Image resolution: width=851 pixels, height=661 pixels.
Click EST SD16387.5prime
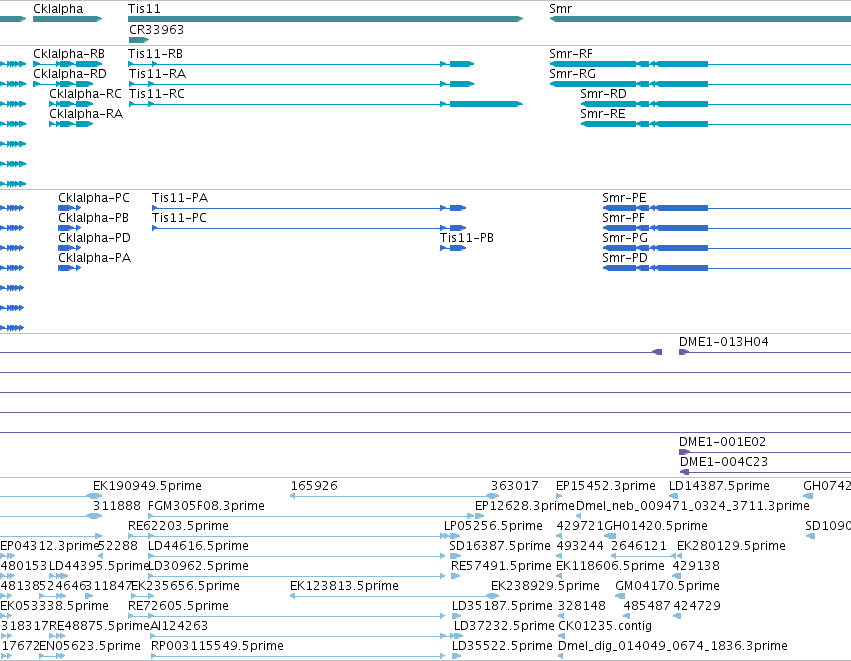click(x=500, y=546)
